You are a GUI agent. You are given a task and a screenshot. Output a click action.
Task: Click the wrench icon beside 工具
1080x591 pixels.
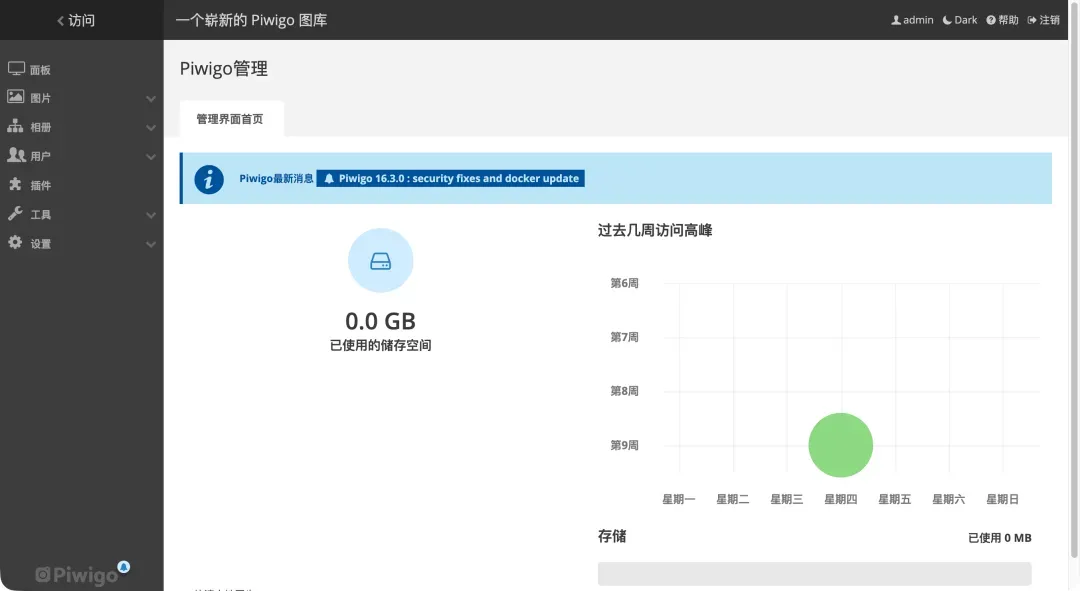click(16, 214)
